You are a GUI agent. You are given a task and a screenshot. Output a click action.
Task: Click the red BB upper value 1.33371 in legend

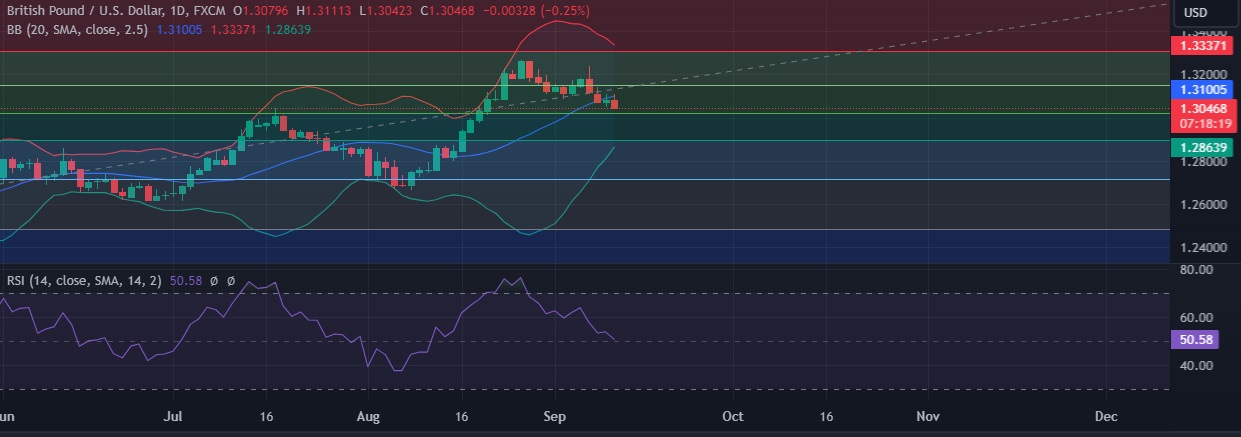point(232,30)
